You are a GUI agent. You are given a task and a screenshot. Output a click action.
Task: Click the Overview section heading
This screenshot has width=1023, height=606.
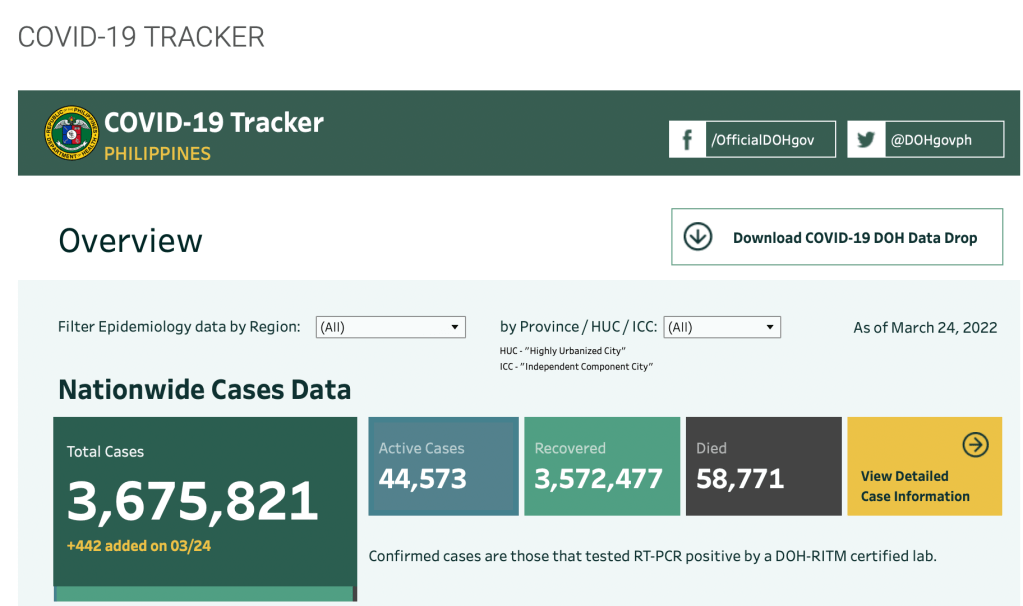point(130,241)
